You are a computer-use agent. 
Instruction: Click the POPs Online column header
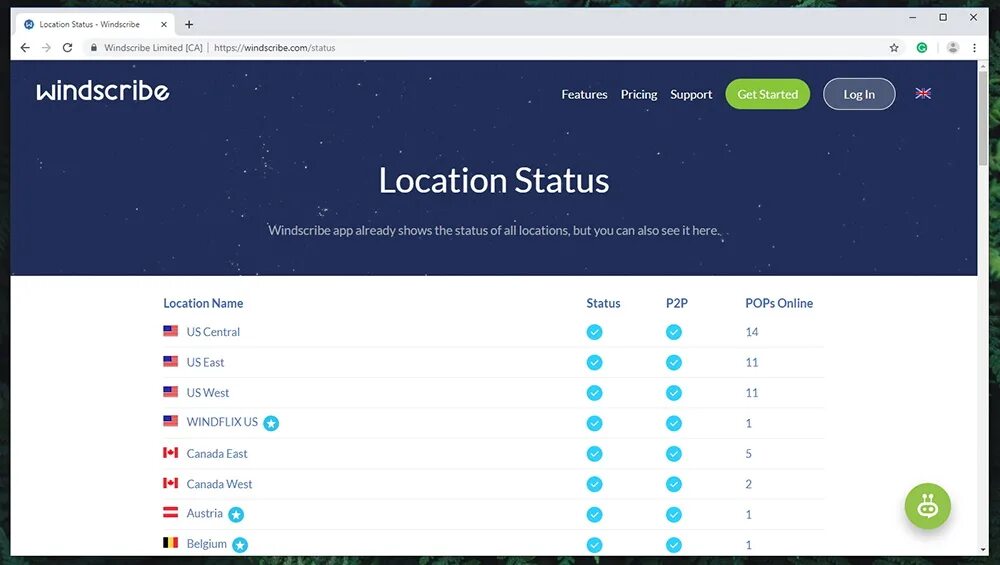coord(779,304)
